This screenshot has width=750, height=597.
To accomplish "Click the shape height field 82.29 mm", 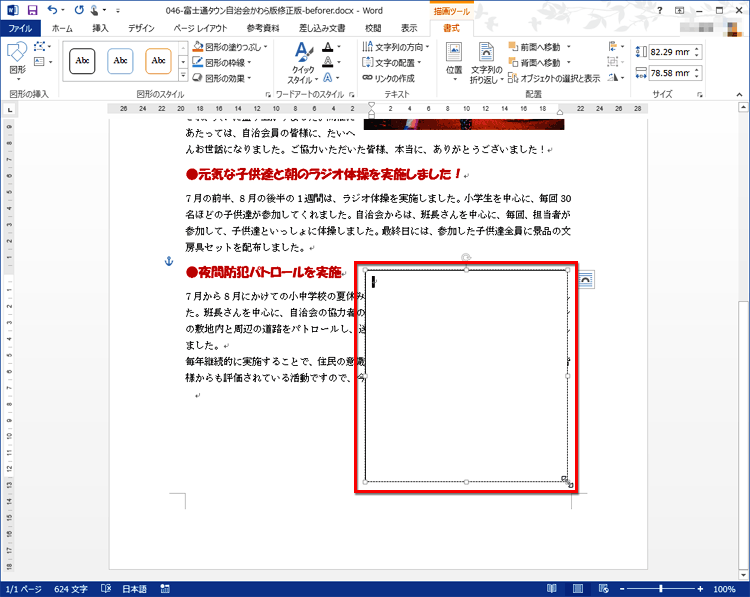I will [x=670, y=52].
